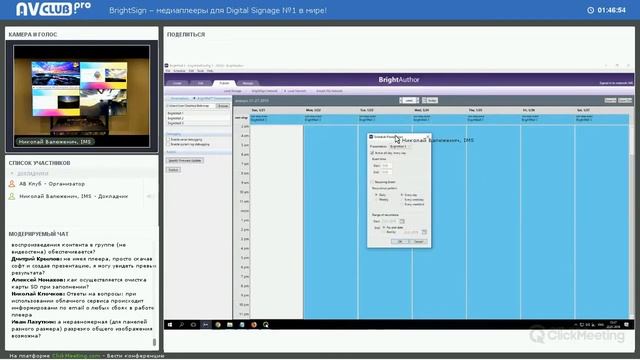Open the action center notification icon

tap(627, 325)
